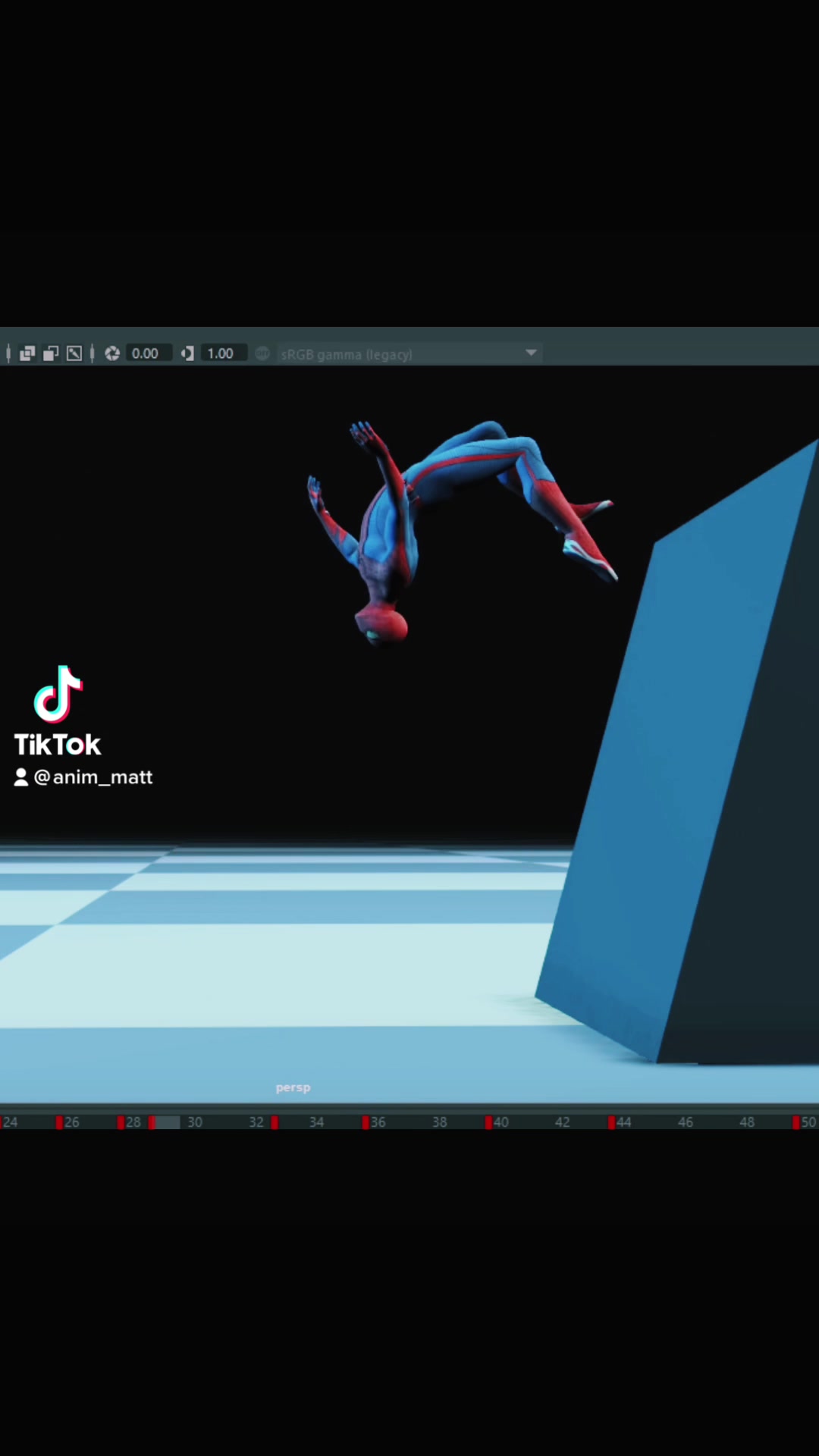
Task: Click keyframe tick right after frame 32
Action: pos(275,1122)
